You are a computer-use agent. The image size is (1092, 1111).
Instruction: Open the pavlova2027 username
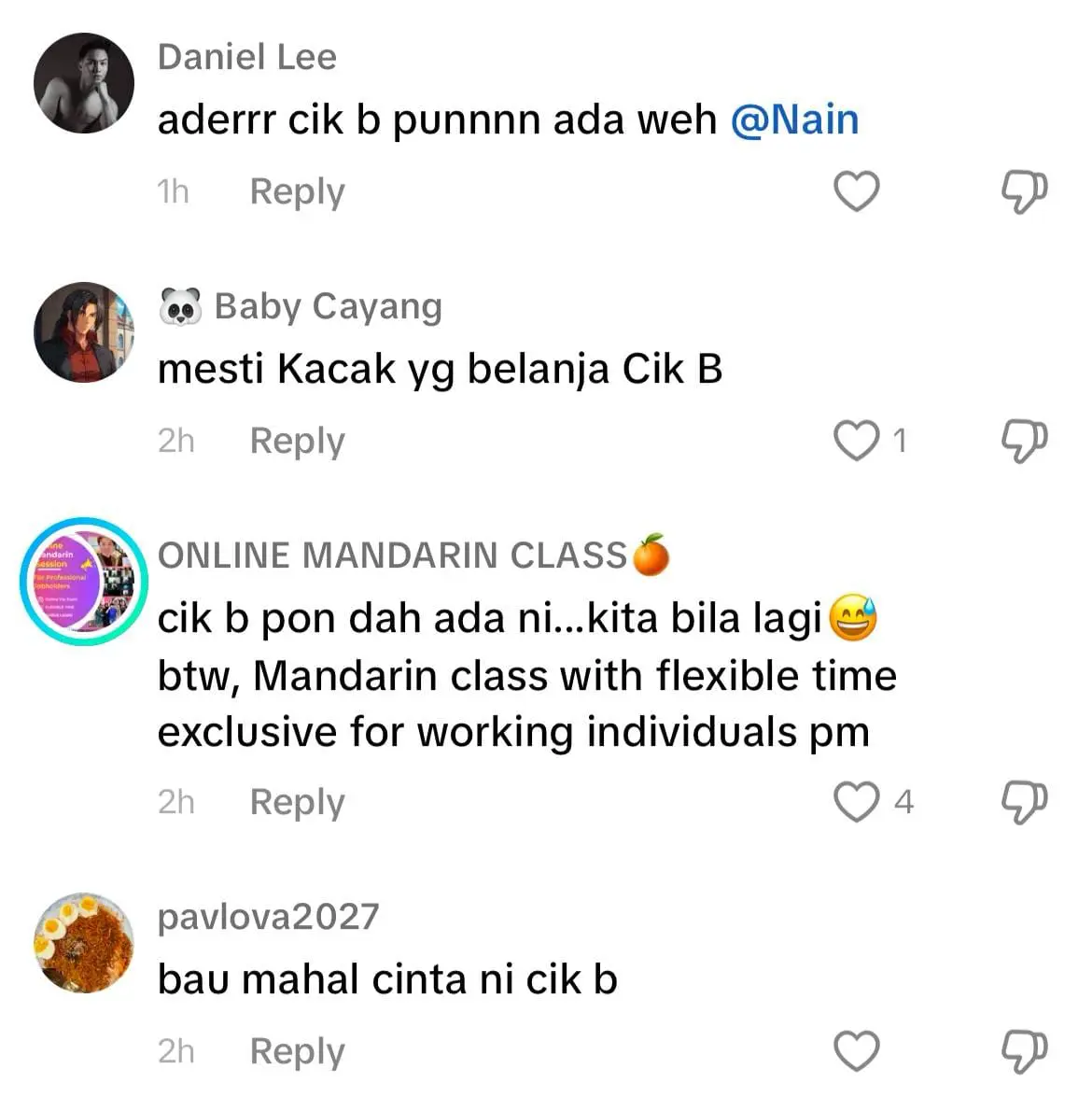269,917
